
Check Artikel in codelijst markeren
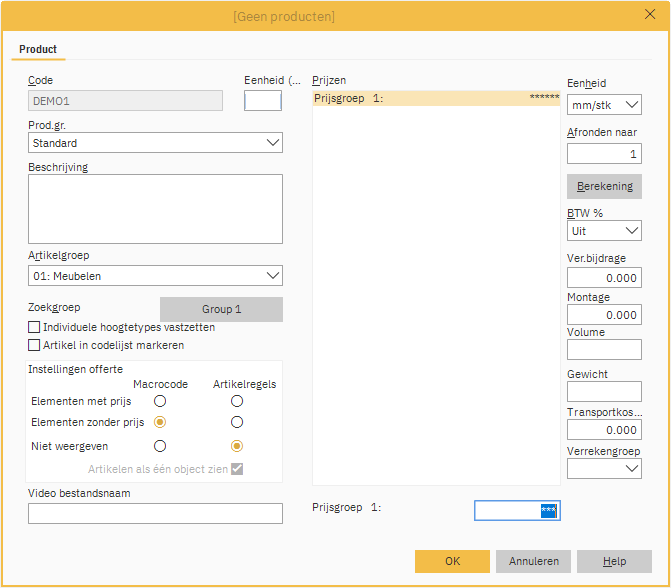[x=35, y=346]
